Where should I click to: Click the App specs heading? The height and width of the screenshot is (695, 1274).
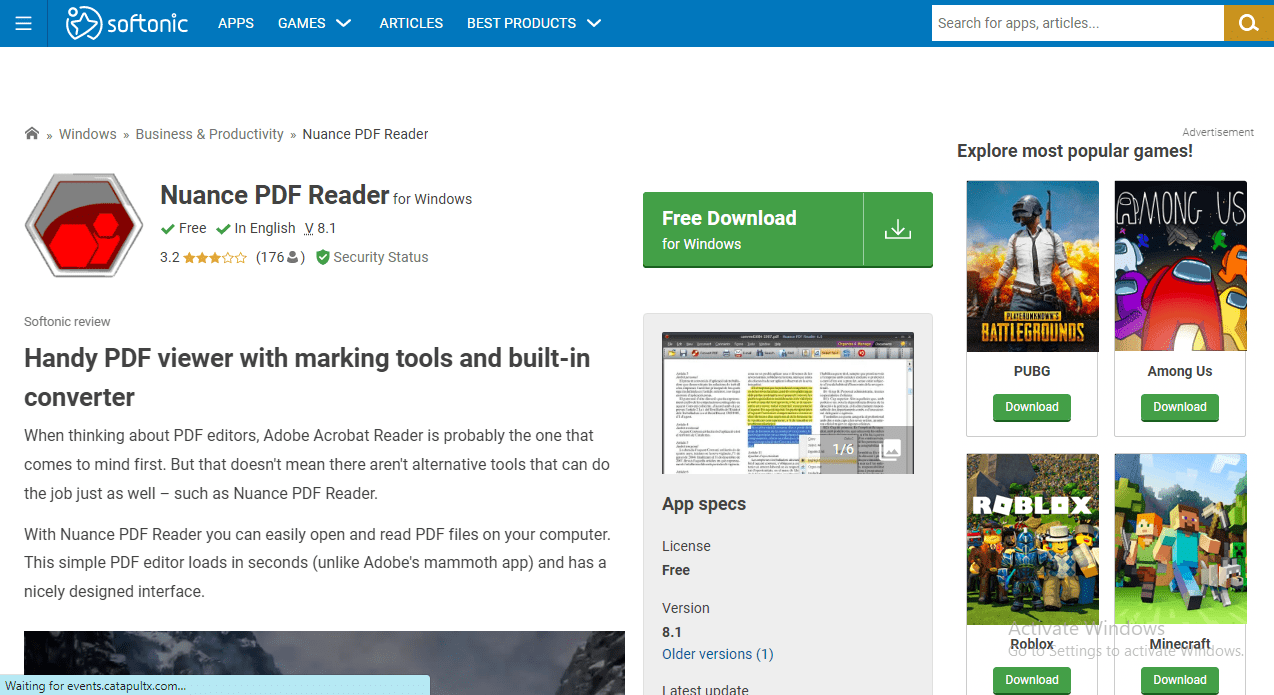[x=704, y=504]
